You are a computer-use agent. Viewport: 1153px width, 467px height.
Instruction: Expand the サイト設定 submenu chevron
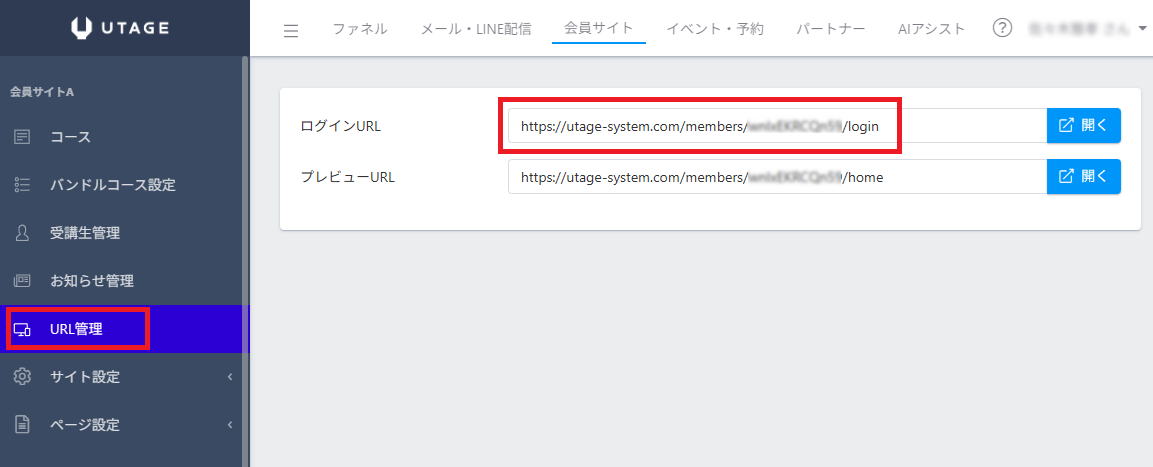point(230,377)
